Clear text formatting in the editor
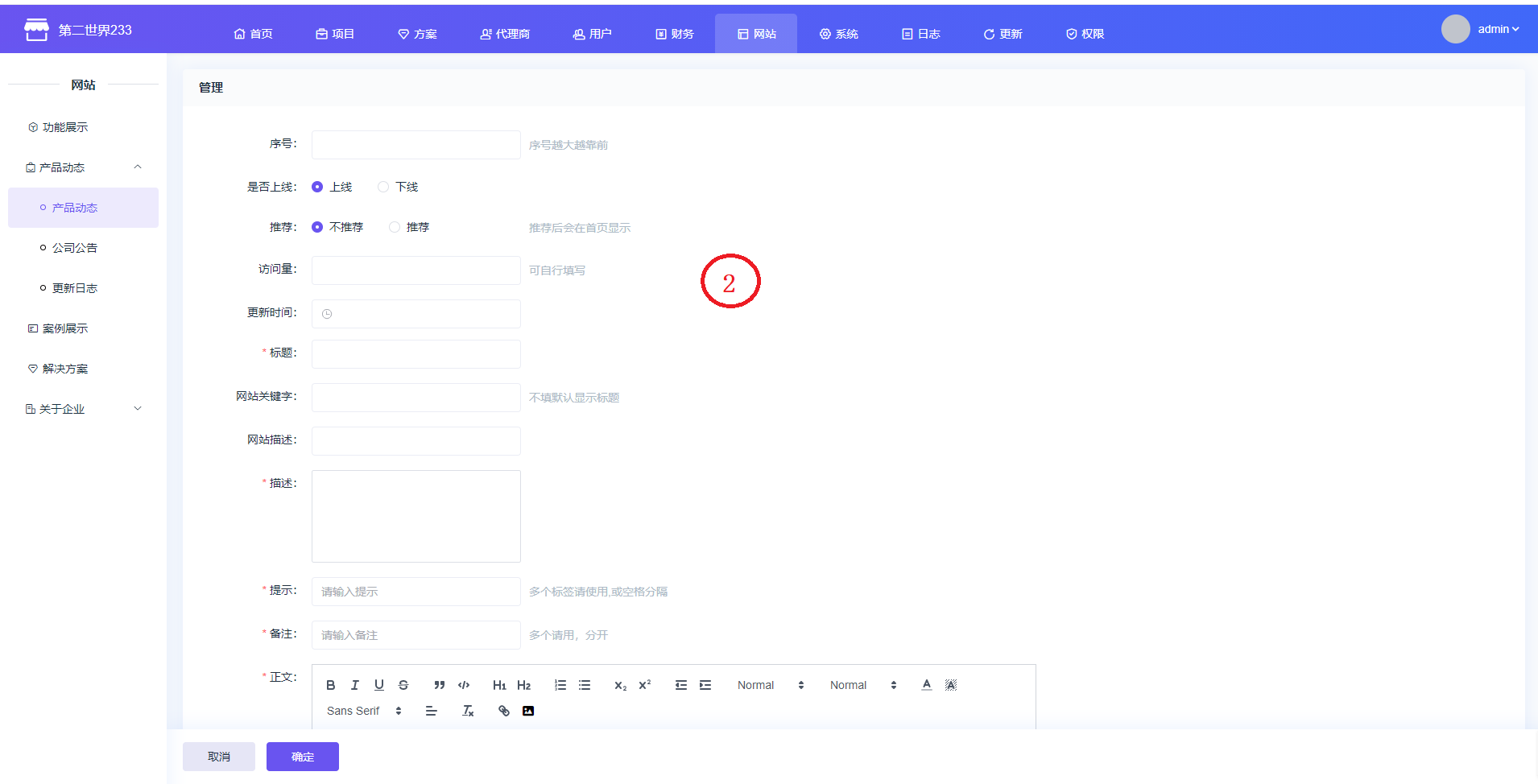Image resolution: width=1538 pixels, height=784 pixels. [468, 711]
